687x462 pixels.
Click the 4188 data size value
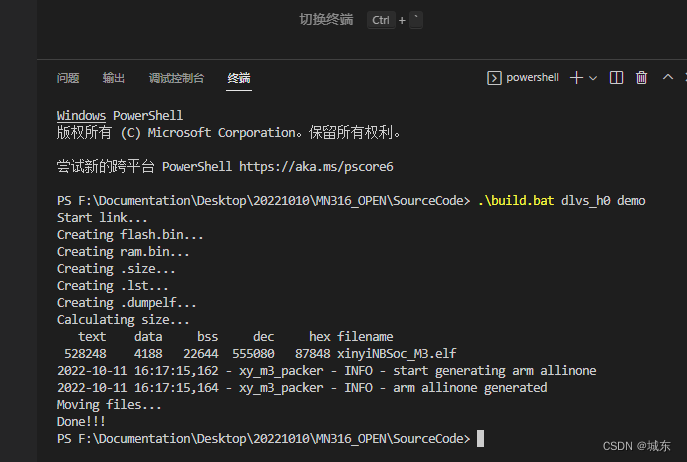[148, 354]
